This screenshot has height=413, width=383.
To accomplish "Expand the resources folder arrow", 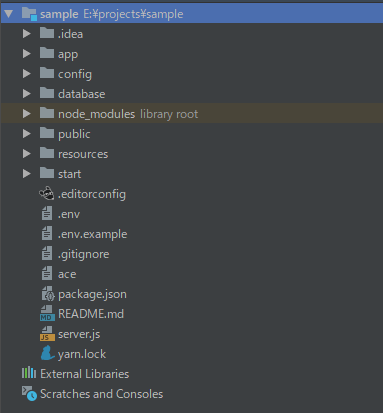I will tap(27, 154).
